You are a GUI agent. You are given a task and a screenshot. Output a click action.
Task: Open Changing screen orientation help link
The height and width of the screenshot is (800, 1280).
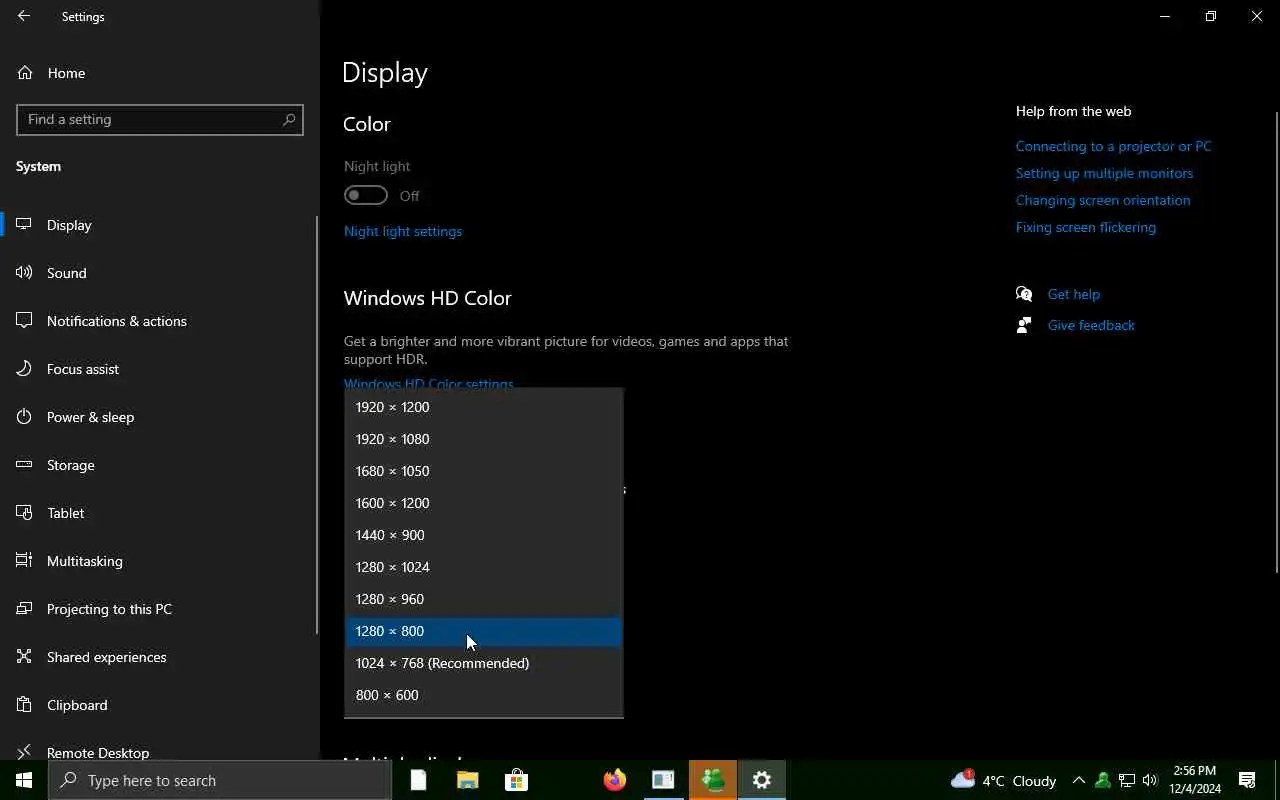click(x=1103, y=200)
